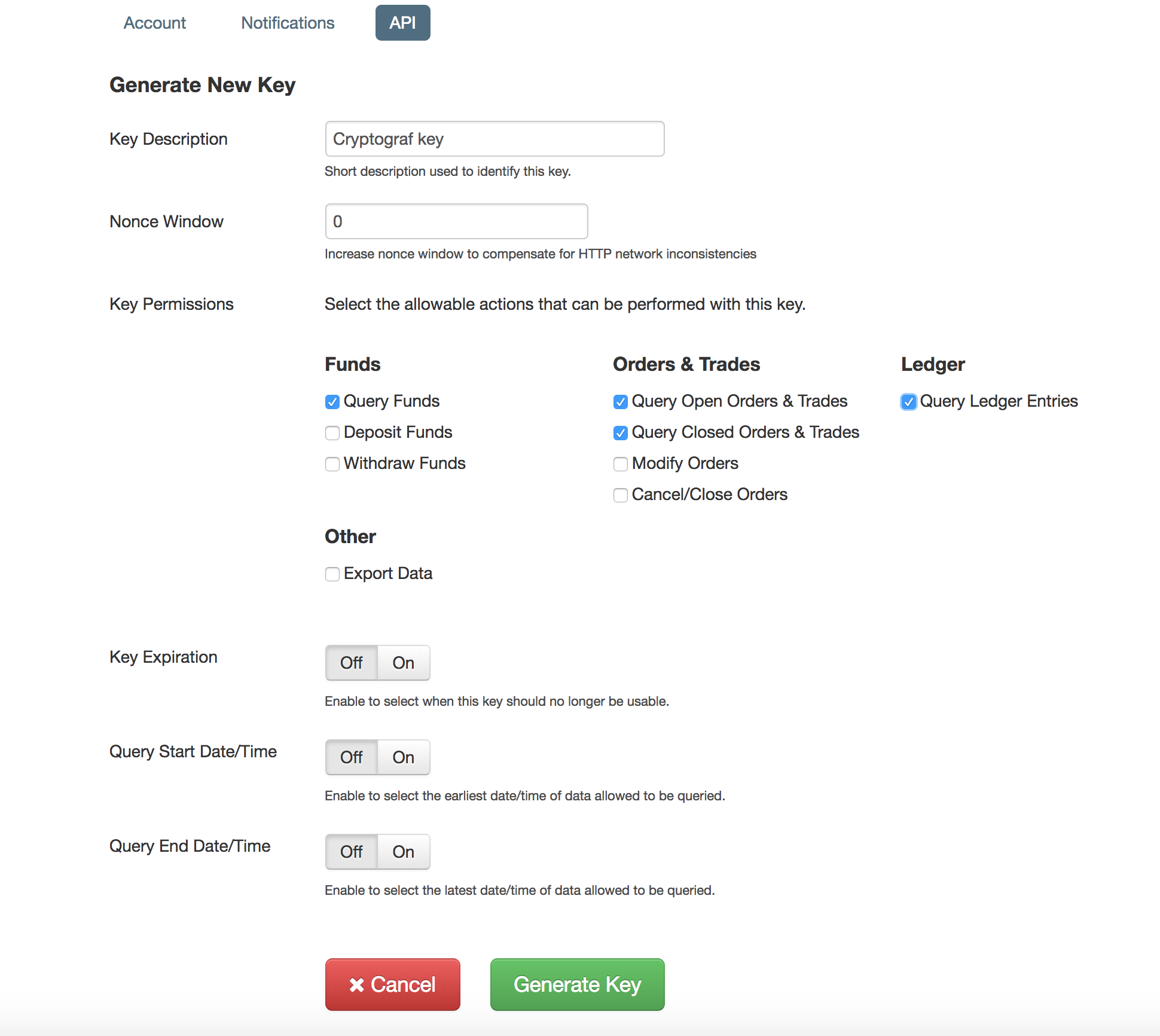The image size is (1160, 1036).
Task: Set Key Expiration to Off
Action: pyautogui.click(x=352, y=663)
